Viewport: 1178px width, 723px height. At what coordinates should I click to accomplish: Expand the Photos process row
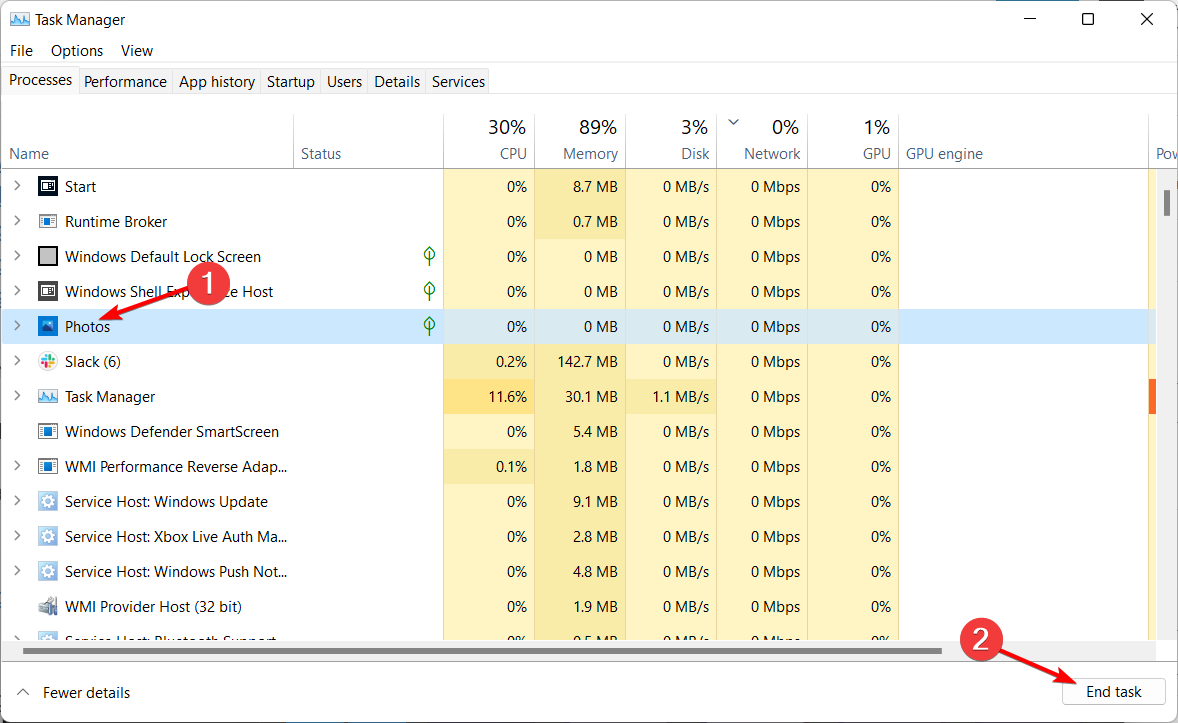17,326
